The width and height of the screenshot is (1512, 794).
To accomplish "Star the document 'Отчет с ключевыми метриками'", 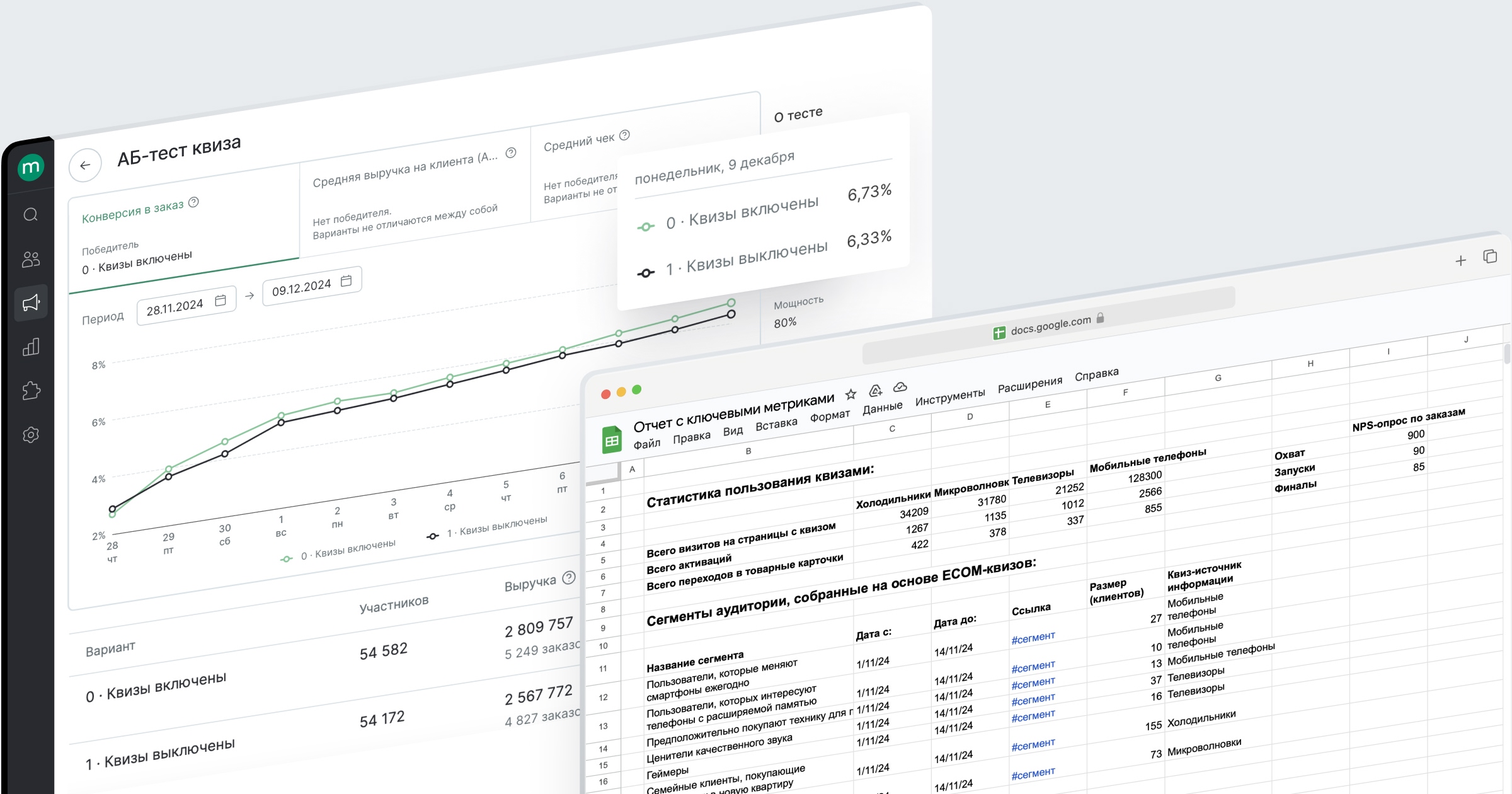I will tap(850, 394).
